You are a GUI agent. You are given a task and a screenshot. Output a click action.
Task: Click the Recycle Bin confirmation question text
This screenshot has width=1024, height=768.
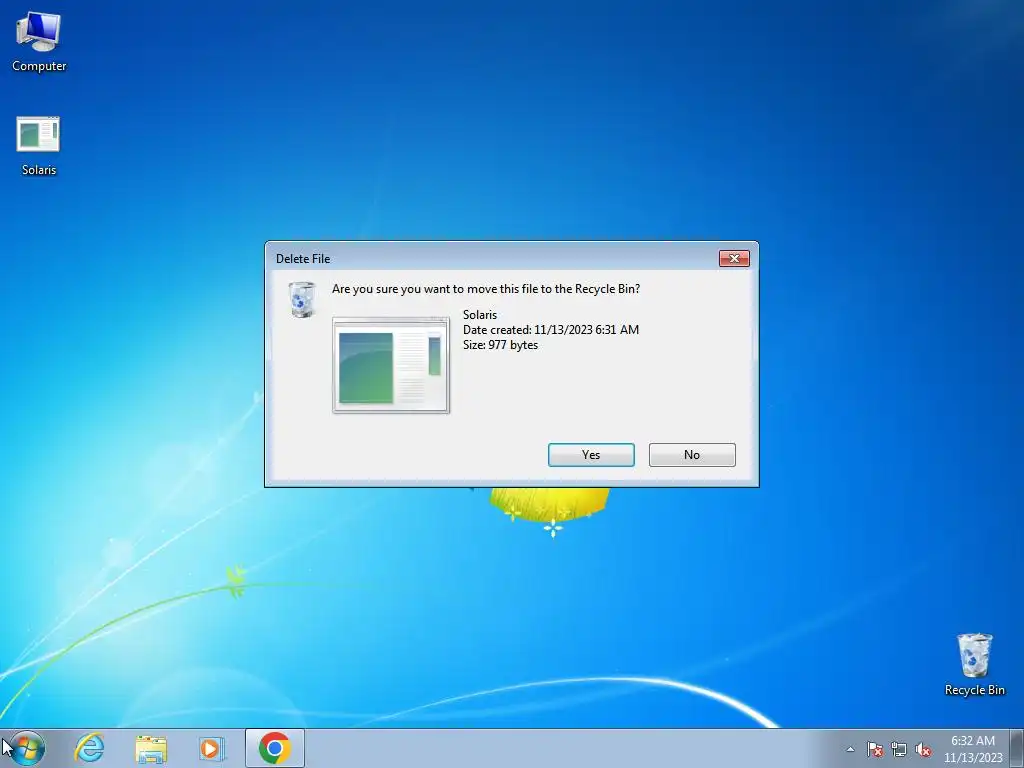[486, 289]
